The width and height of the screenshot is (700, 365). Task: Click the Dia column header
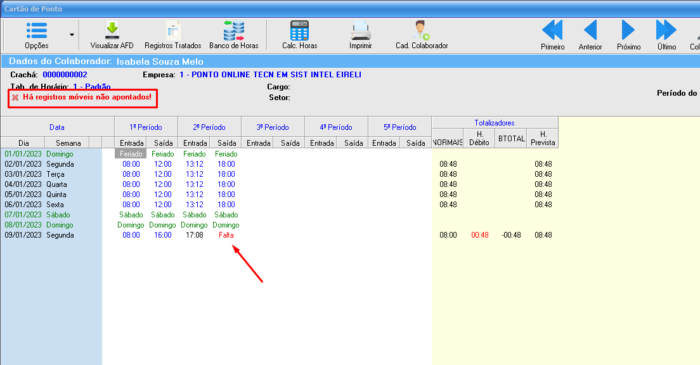tap(23, 143)
